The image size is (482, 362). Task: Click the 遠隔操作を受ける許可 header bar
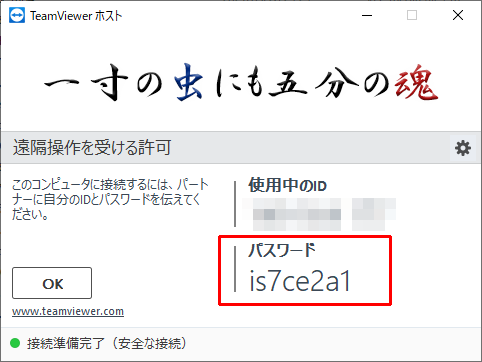tap(241, 147)
